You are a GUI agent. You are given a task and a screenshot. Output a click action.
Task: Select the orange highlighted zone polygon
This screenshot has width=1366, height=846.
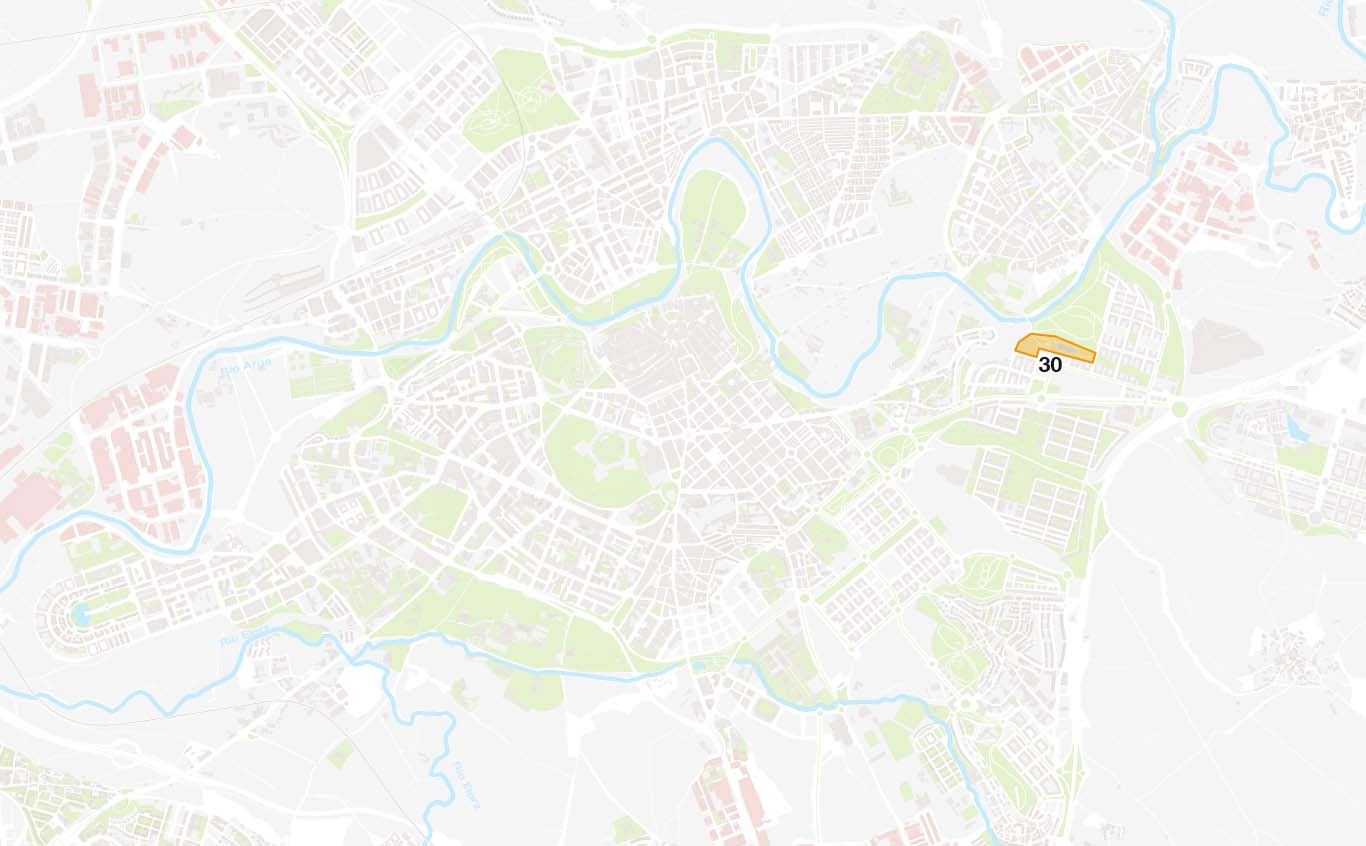click(x=1055, y=346)
